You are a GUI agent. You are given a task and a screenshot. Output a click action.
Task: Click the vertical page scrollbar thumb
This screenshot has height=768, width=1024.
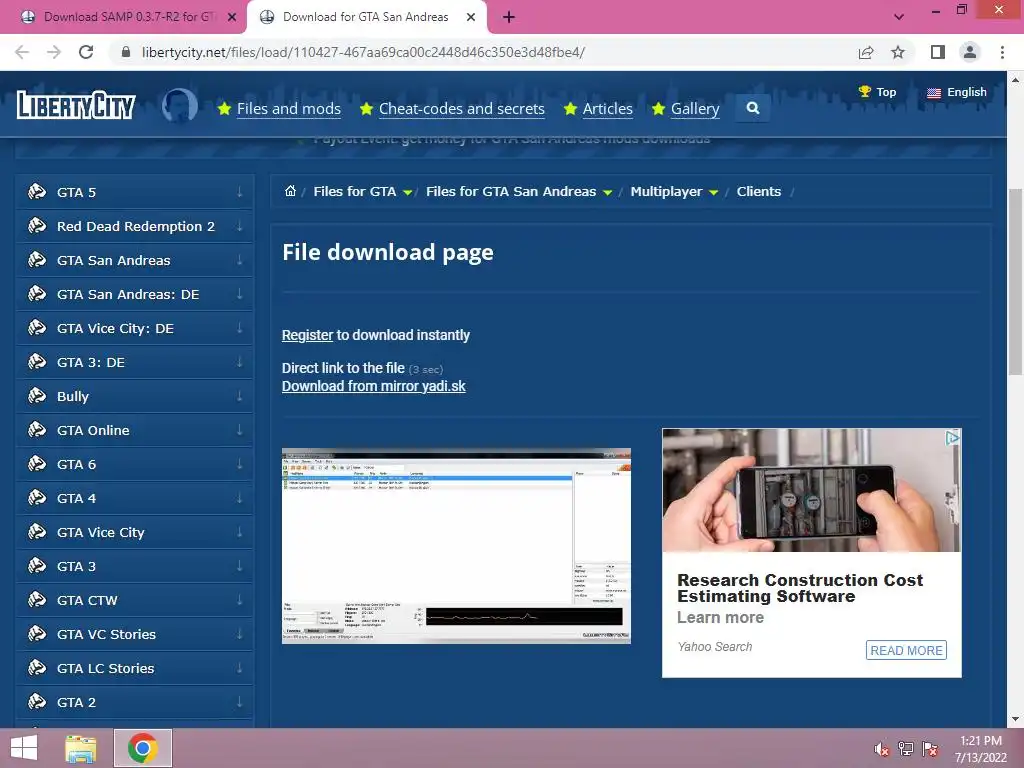[x=1015, y=284]
